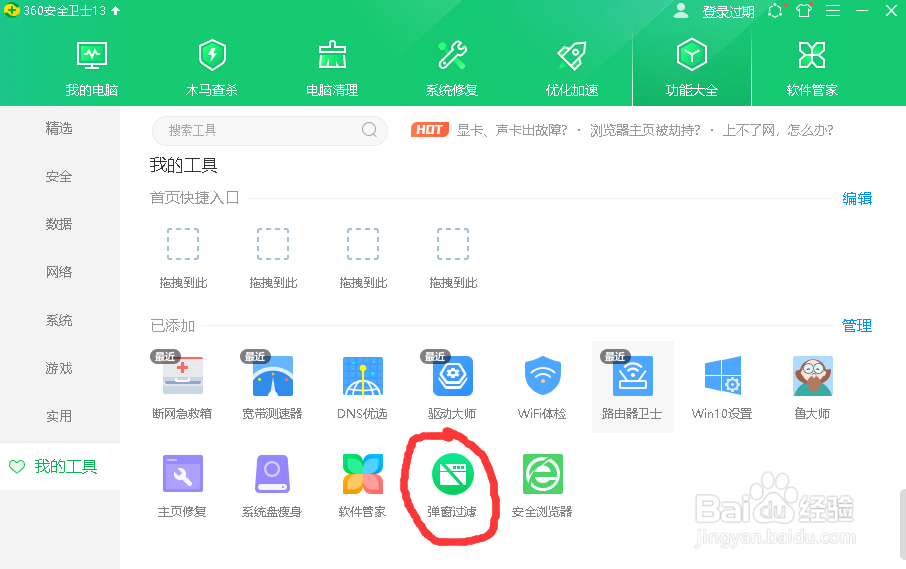The width and height of the screenshot is (906, 569).
Task: Open link 显卡、声卡出故障?
Action: click(513, 130)
